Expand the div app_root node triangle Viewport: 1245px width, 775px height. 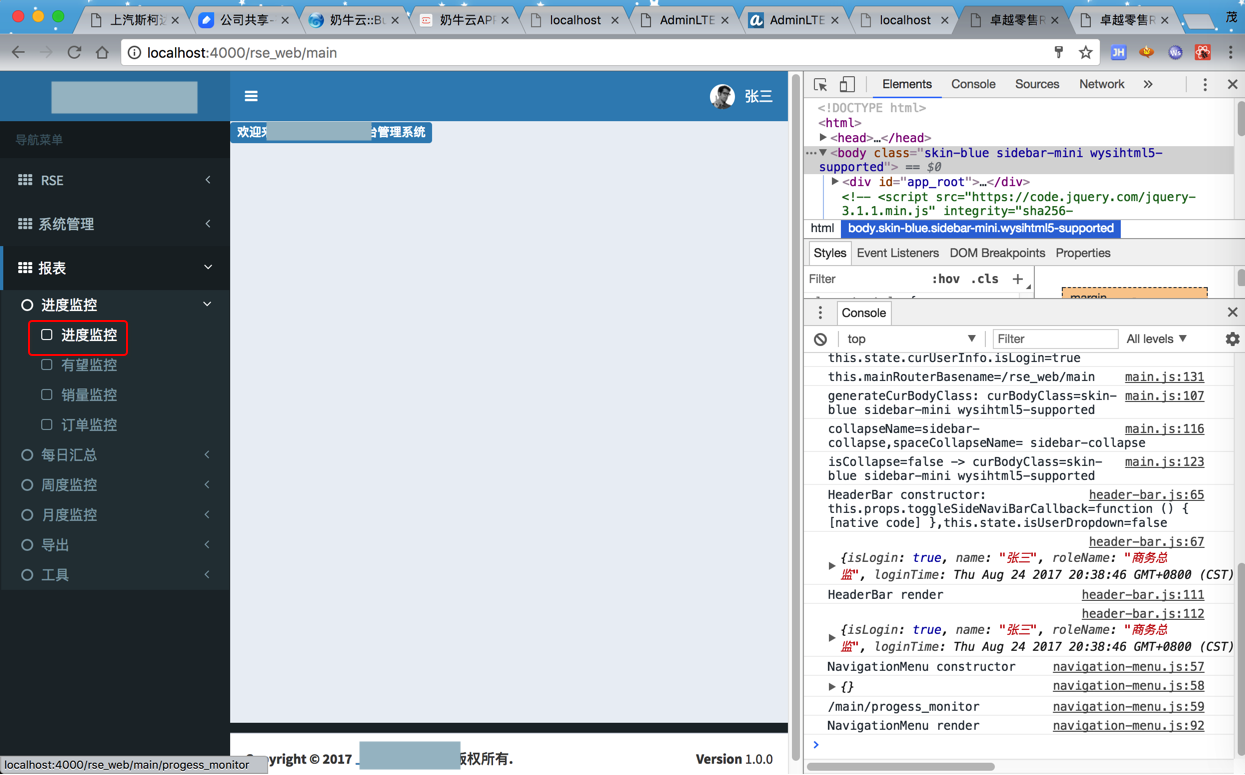tap(835, 182)
